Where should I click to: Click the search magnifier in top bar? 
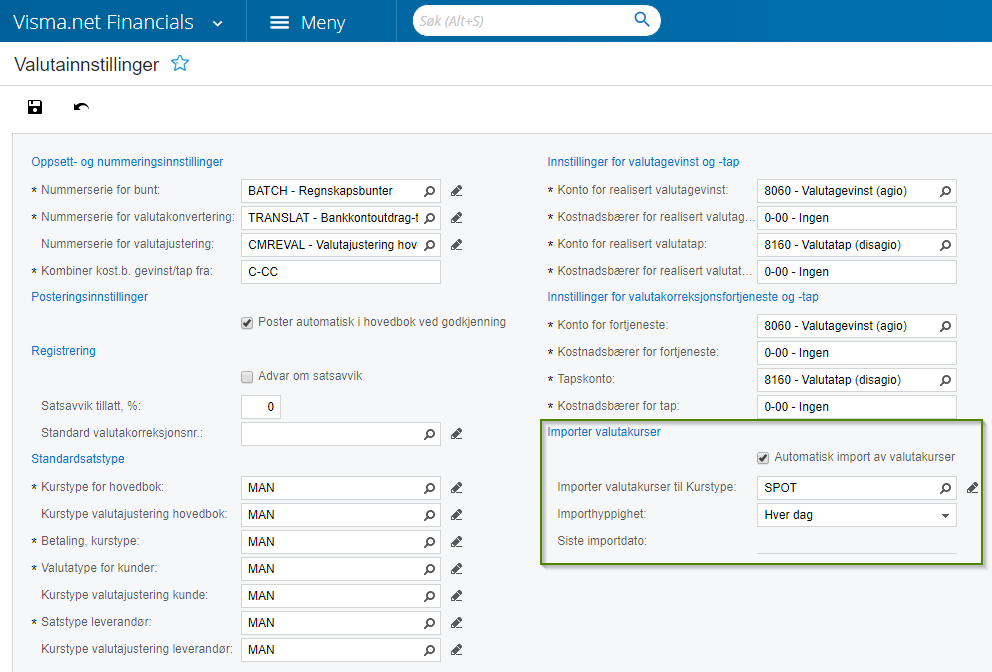[x=642, y=21]
